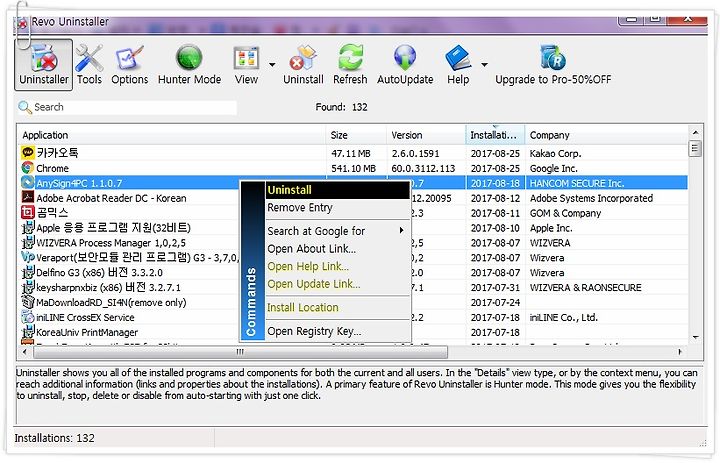Expand the View dropdown arrow
Viewport: 720px width, 463px height.
pos(272,65)
